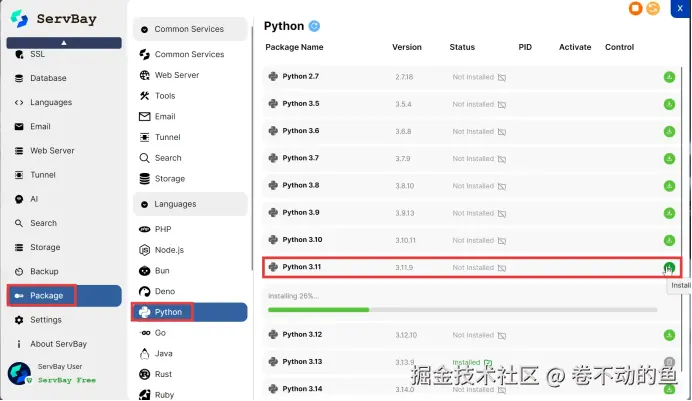Click the ServBay logo icon
Image resolution: width=692 pixels, height=401 pixels.
pos(19,19)
